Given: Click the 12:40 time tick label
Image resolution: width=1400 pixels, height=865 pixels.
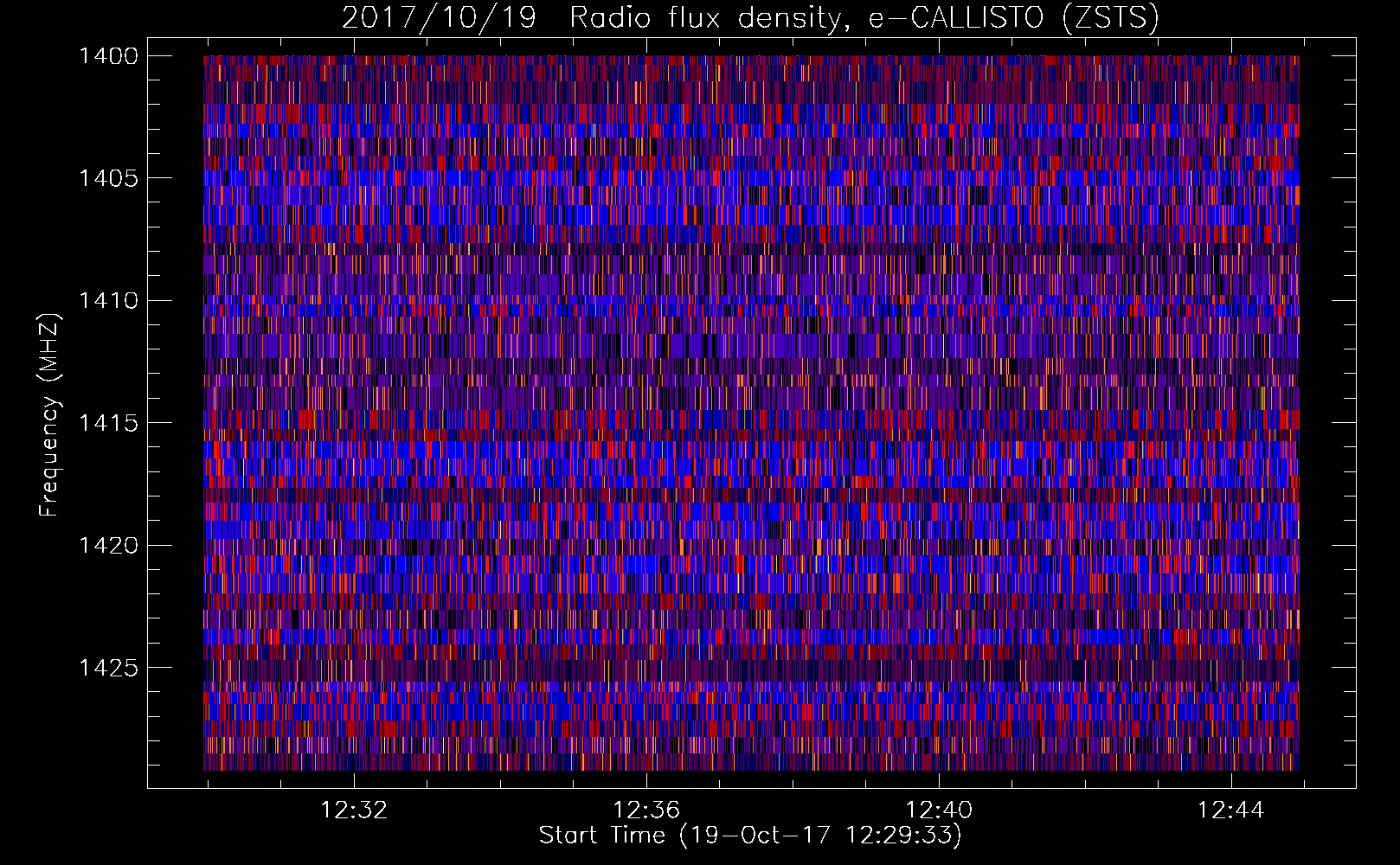Looking at the screenshot, I should tap(939, 811).
